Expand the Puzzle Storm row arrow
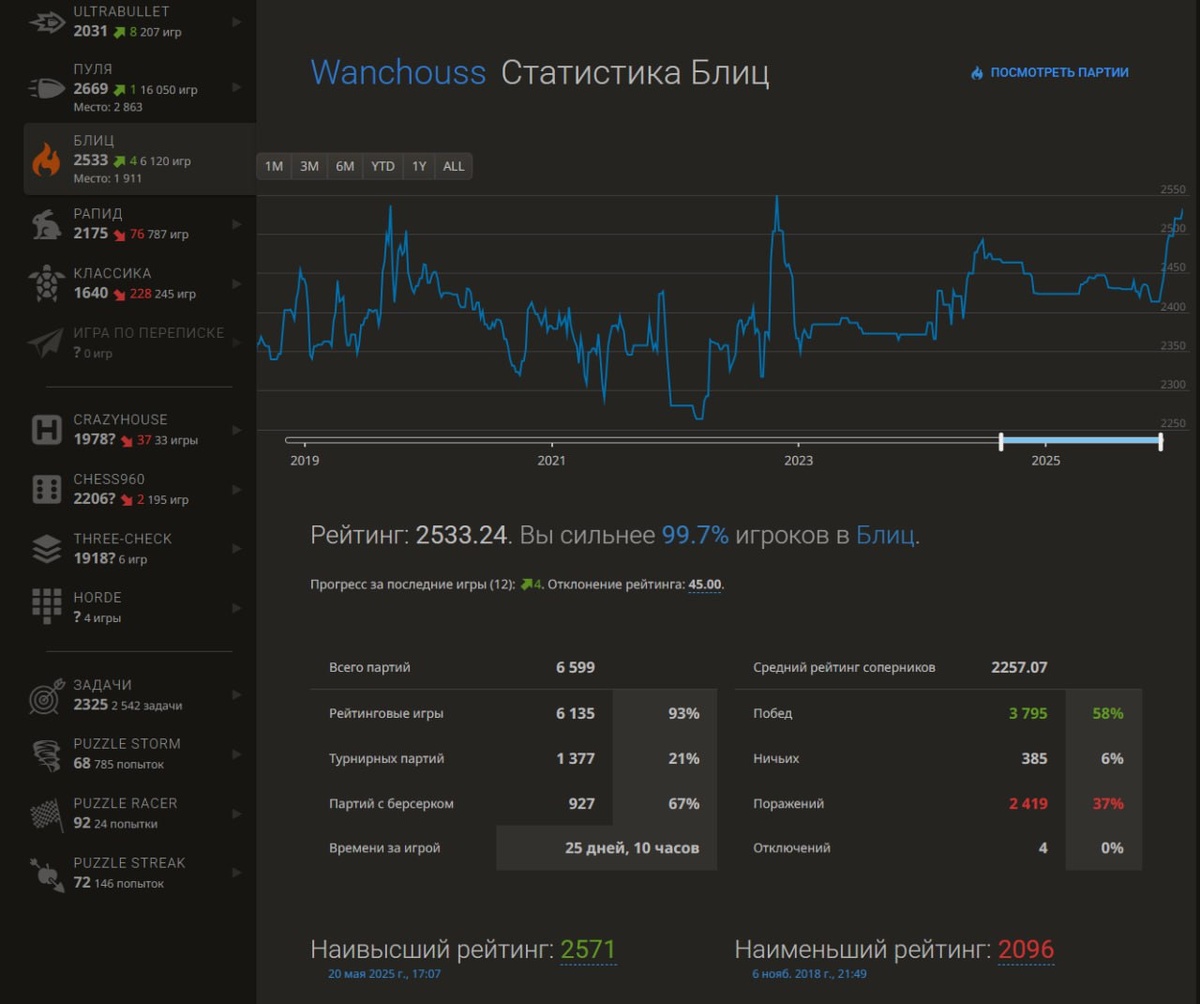Viewport: 1200px width, 1004px height. [x=237, y=754]
